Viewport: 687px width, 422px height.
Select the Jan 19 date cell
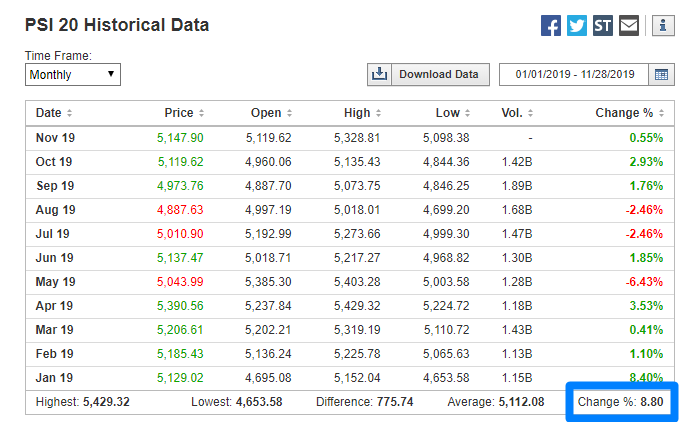coord(54,378)
